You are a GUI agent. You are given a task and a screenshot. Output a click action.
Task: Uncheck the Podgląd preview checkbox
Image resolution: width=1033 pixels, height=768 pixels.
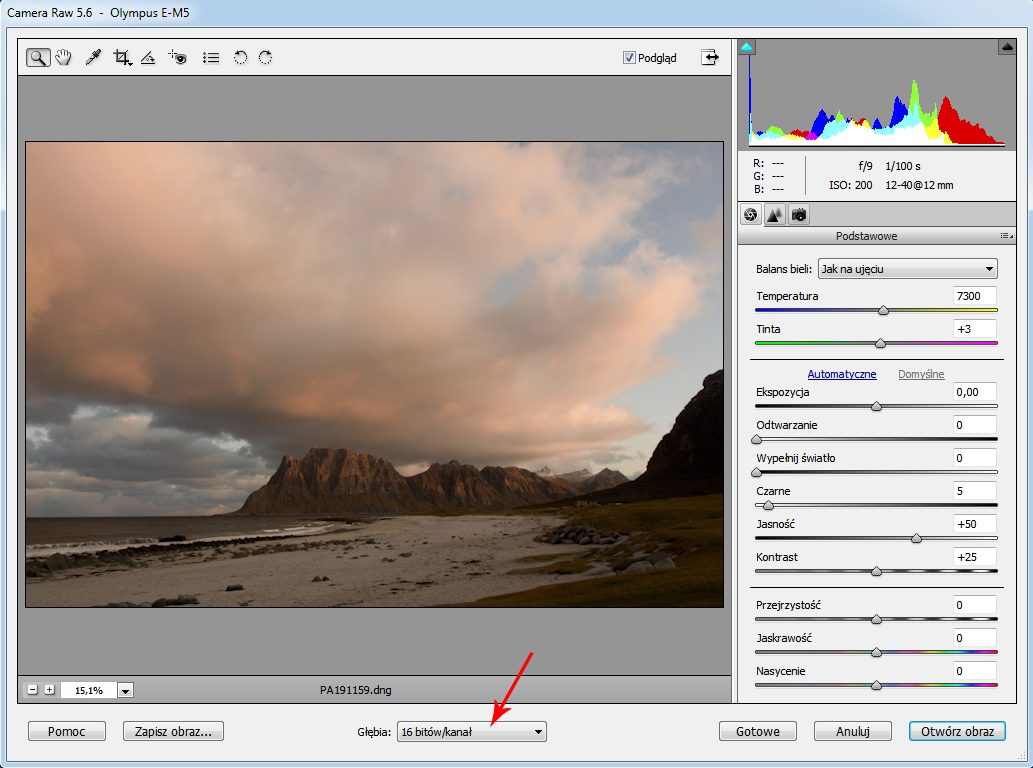tap(629, 58)
